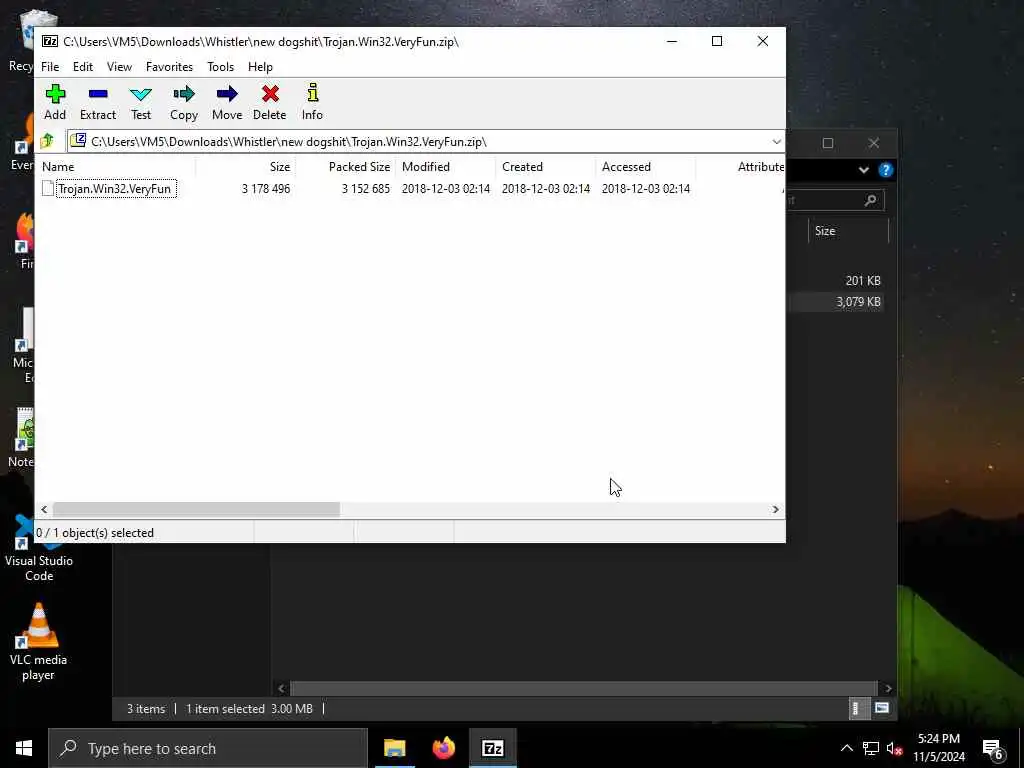Click the Explorer horizontal scrollbar

[584, 688]
